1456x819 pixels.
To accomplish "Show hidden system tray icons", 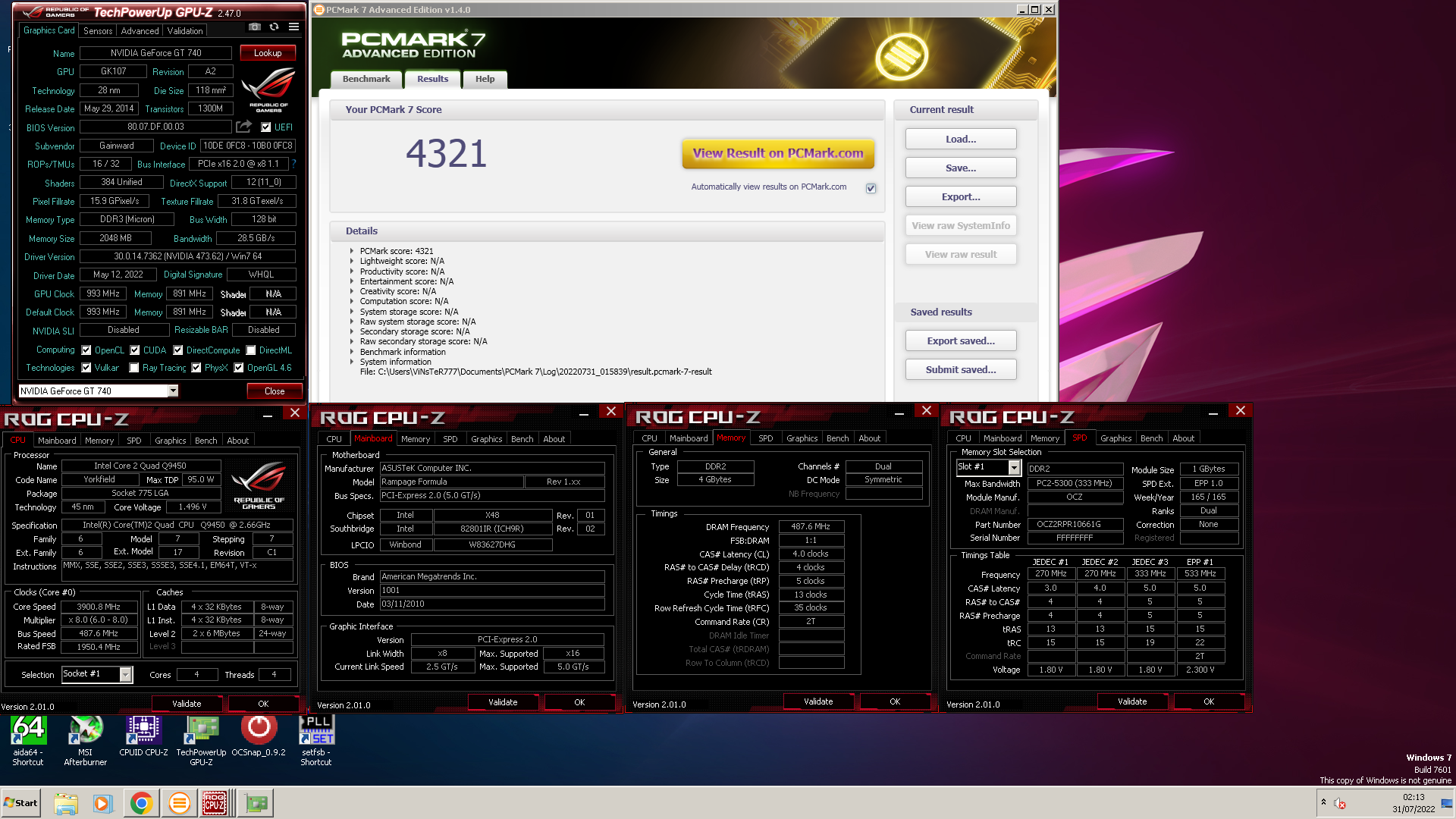I will (x=1323, y=802).
